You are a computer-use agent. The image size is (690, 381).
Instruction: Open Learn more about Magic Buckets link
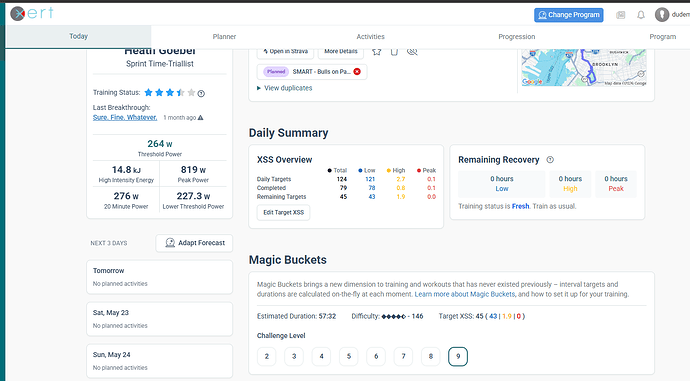(x=465, y=294)
